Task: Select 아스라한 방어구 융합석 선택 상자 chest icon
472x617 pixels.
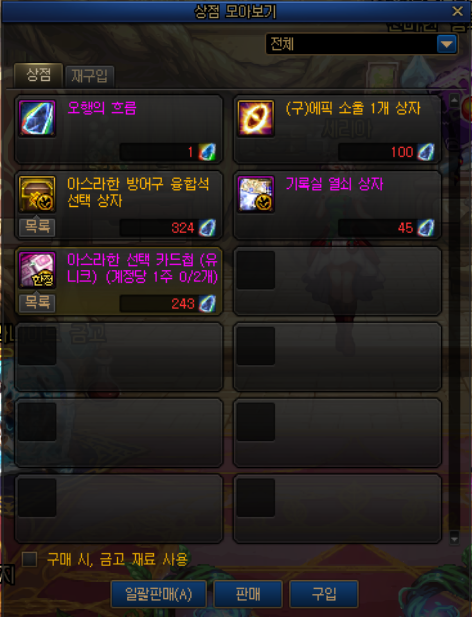Action: (x=37, y=194)
